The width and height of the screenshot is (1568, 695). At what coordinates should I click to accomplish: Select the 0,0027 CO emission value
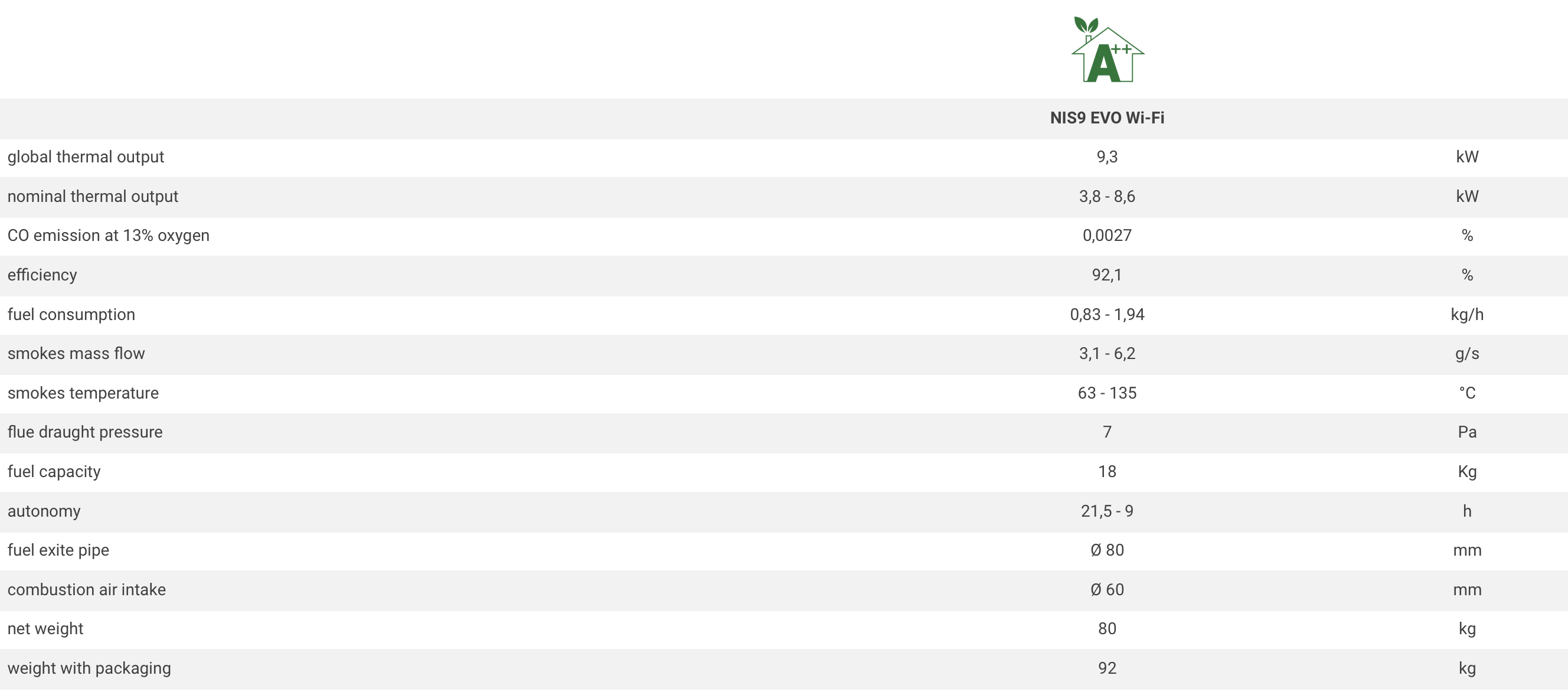point(1106,236)
